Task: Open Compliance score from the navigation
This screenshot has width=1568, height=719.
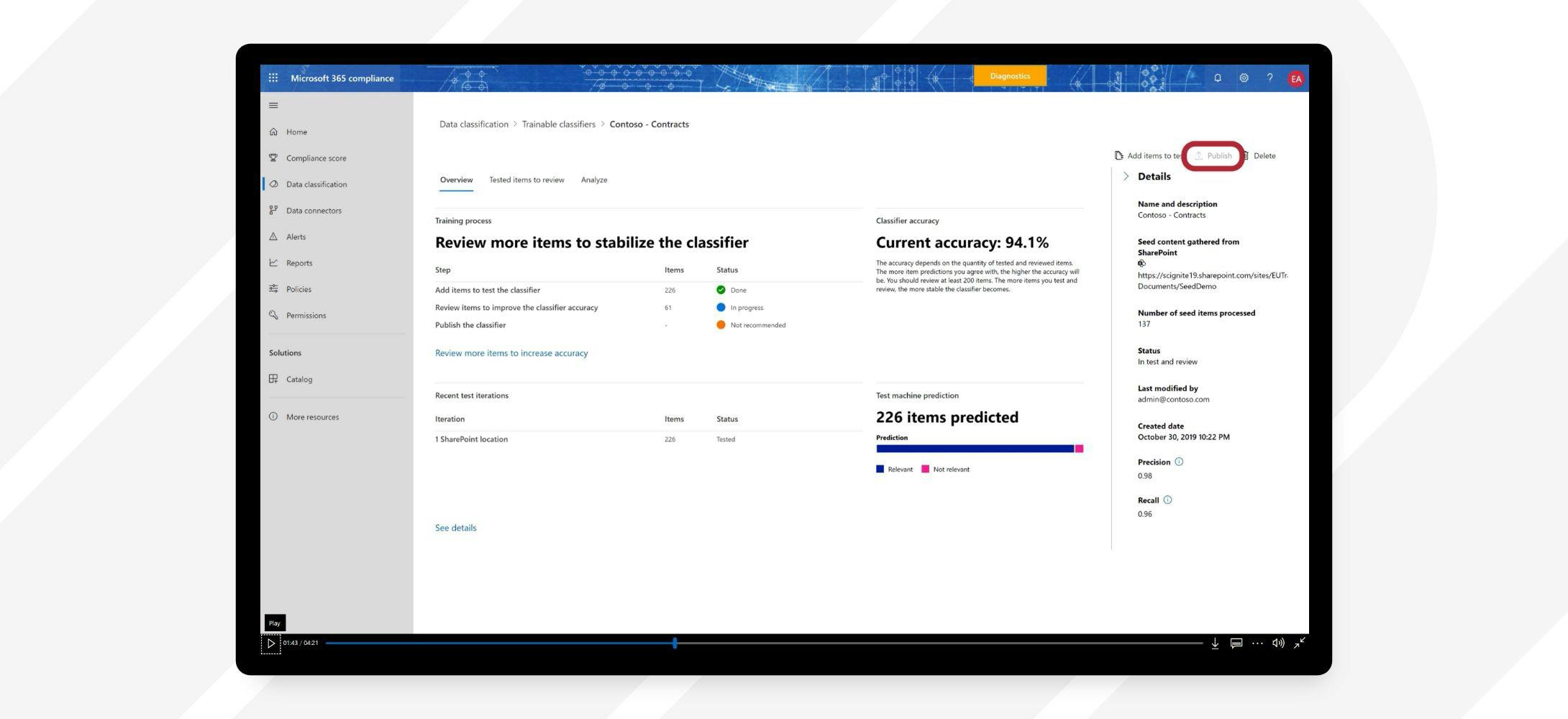Action: tap(315, 157)
